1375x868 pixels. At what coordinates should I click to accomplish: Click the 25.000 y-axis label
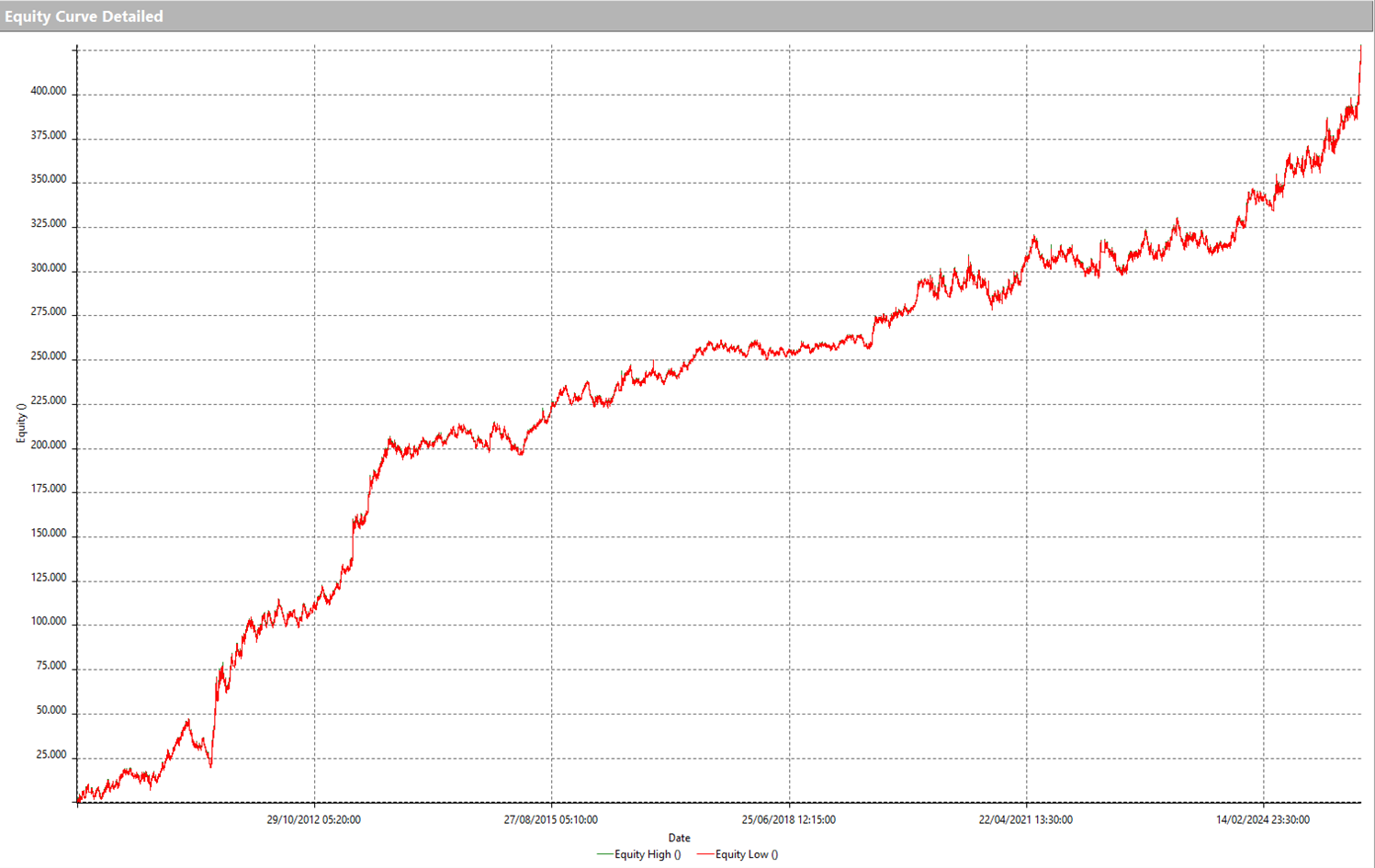[x=51, y=755]
